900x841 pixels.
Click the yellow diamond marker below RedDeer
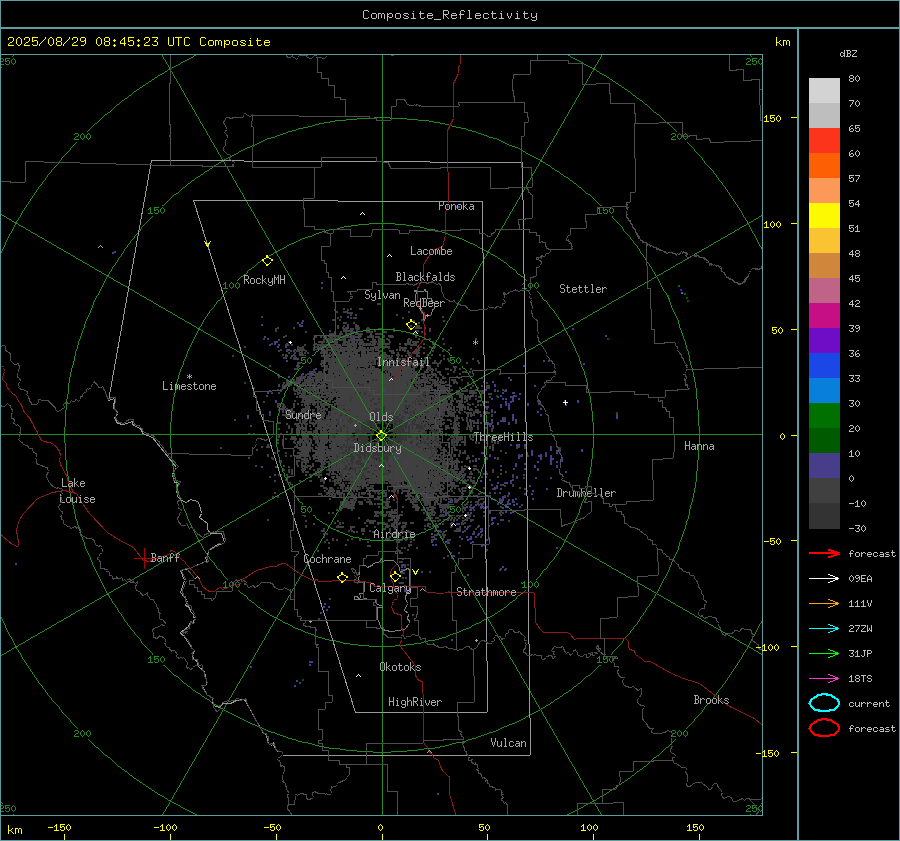pos(411,325)
